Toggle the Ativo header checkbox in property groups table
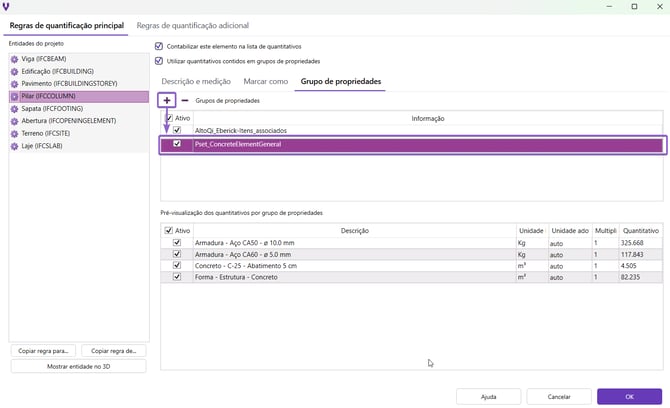 coord(169,118)
